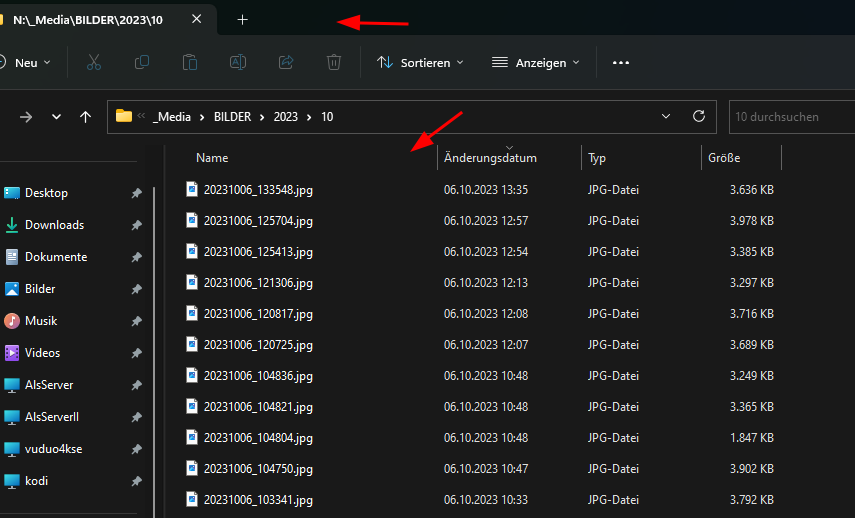The image size is (855, 518).
Task: Click the Paste clipboard icon
Action: pyautogui.click(x=190, y=63)
